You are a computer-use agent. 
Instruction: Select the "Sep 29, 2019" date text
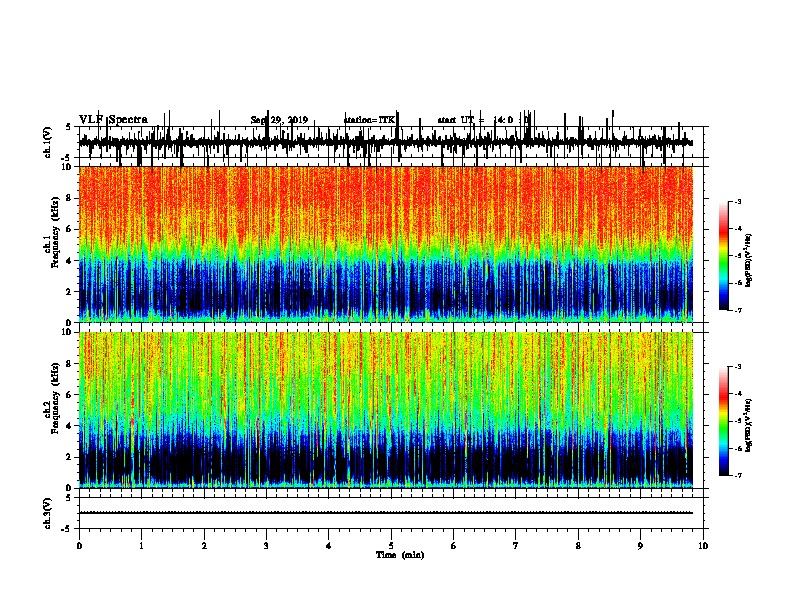(279, 120)
